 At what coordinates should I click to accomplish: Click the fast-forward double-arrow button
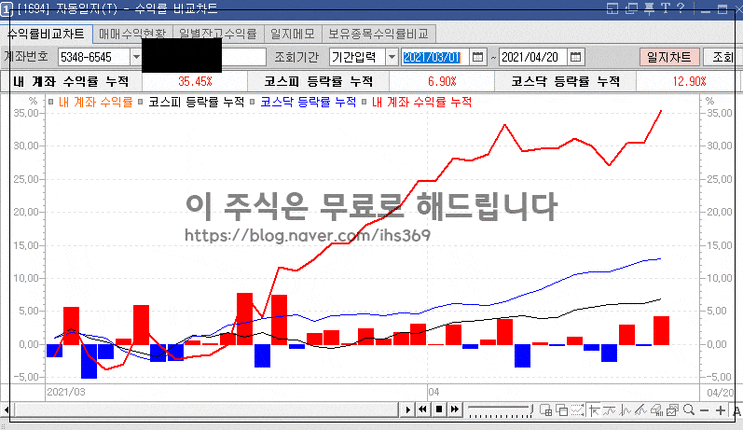coord(455,410)
